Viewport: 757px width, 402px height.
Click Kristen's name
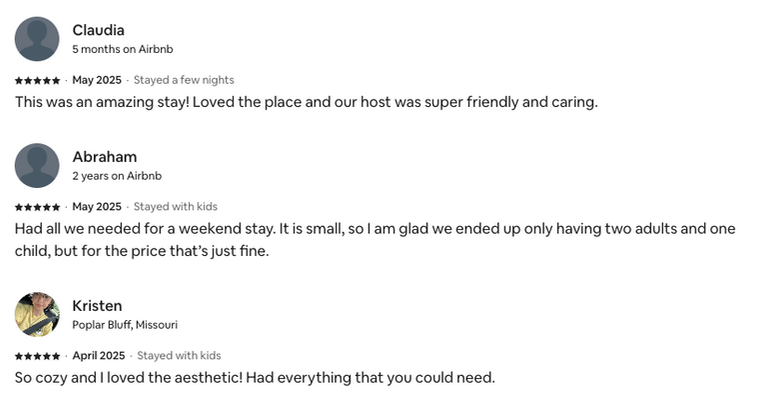coord(97,305)
